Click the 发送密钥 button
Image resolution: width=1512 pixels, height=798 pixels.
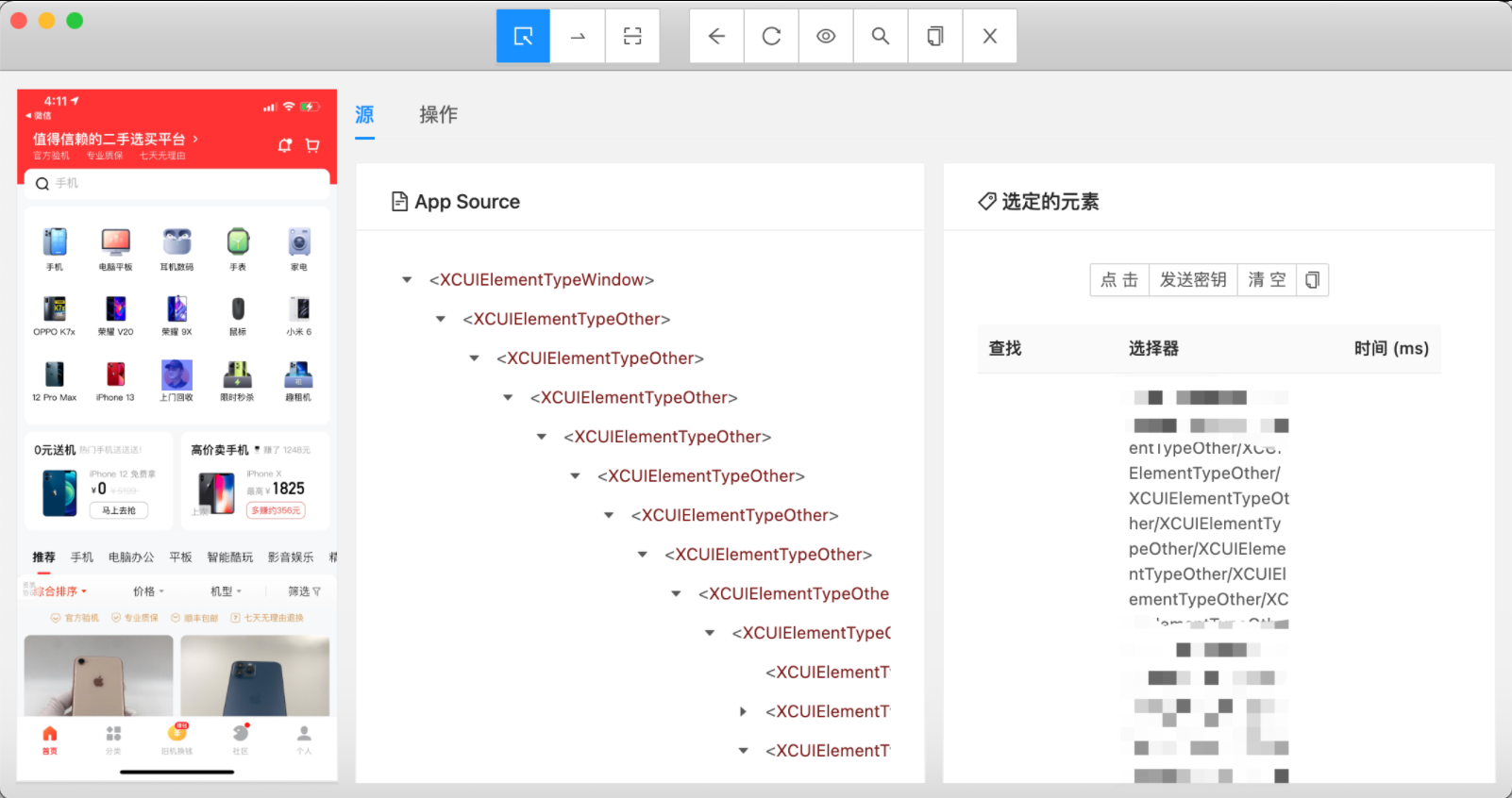(1193, 280)
